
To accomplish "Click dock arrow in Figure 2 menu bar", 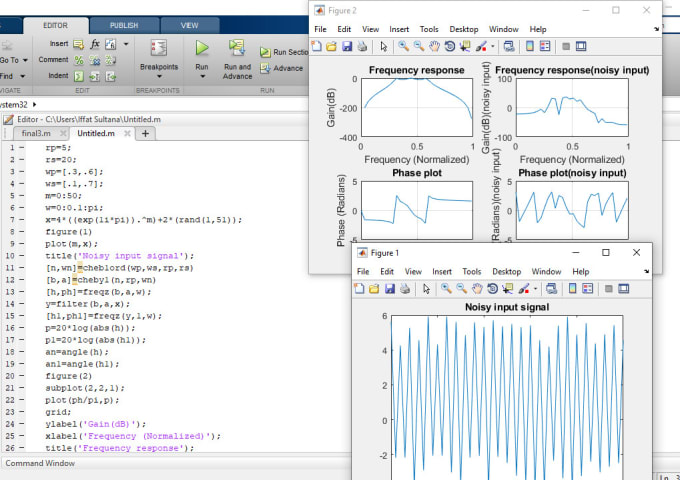I will (x=656, y=29).
